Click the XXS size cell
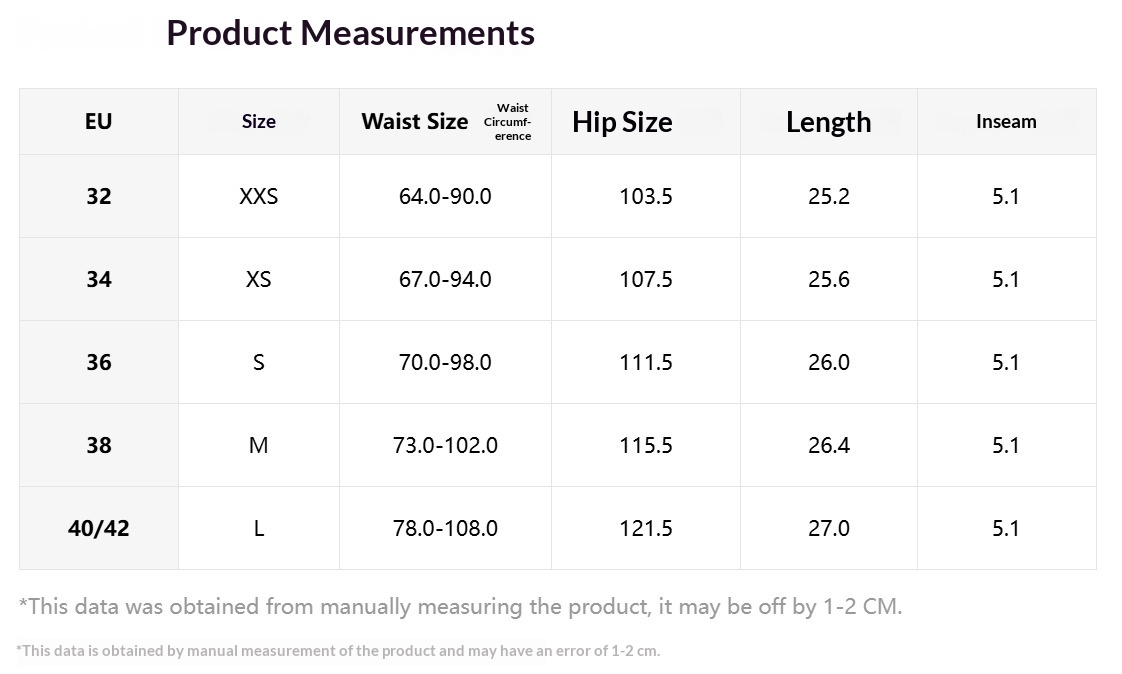The image size is (1122, 674). pos(258,196)
